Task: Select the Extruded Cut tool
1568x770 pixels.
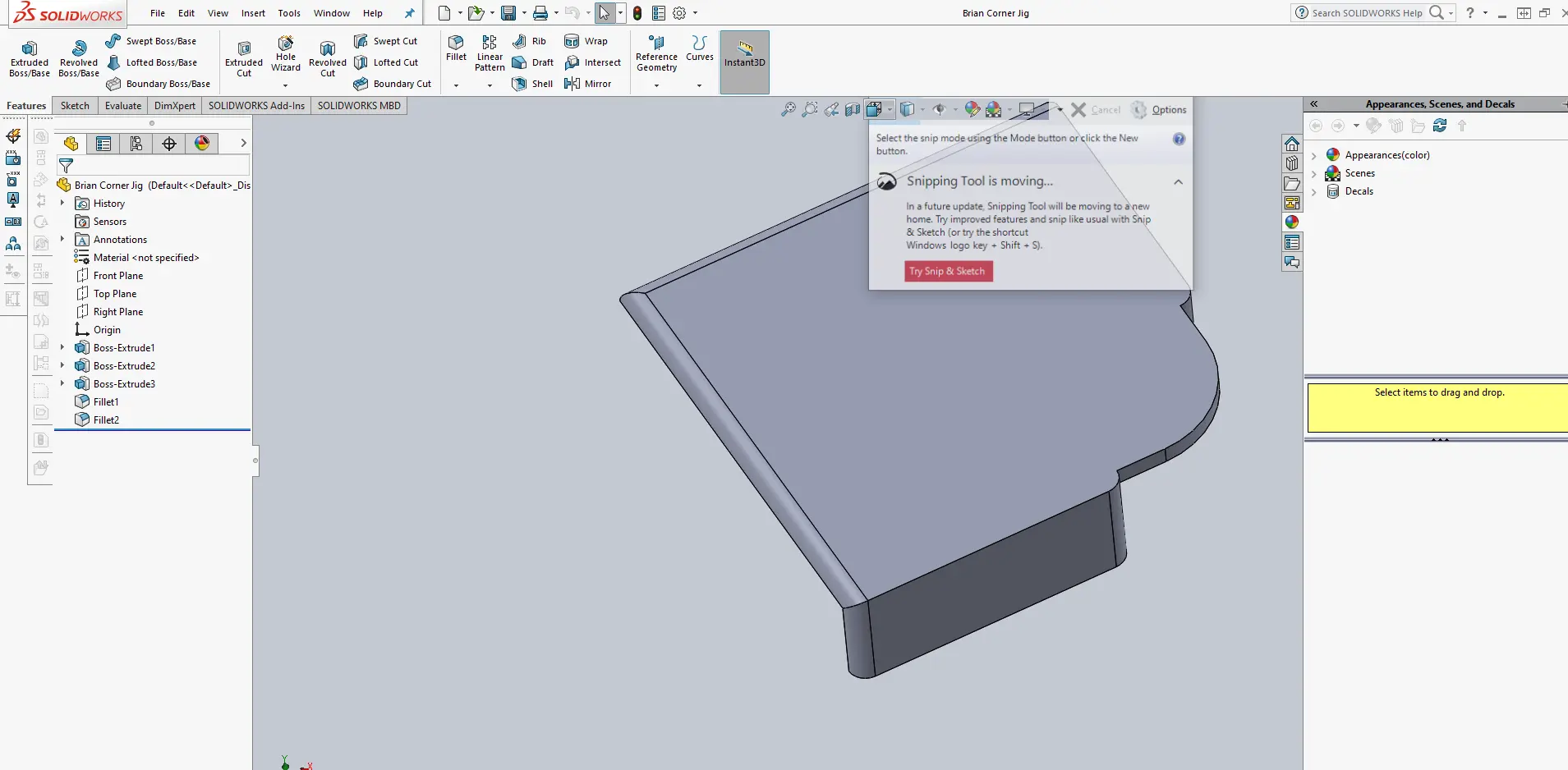Action: pyautogui.click(x=244, y=59)
